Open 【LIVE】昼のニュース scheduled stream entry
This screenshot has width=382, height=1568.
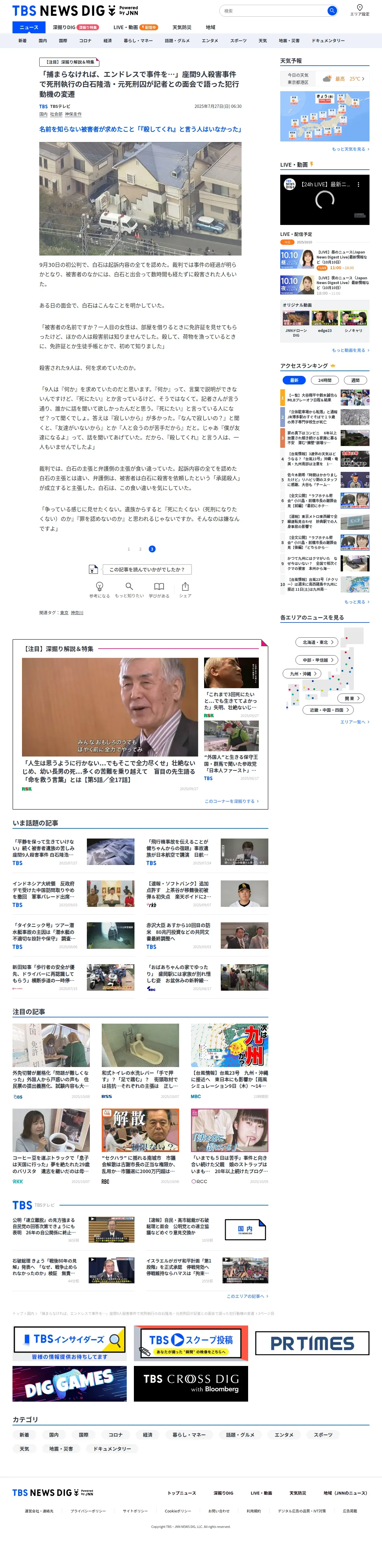[325, 259]
